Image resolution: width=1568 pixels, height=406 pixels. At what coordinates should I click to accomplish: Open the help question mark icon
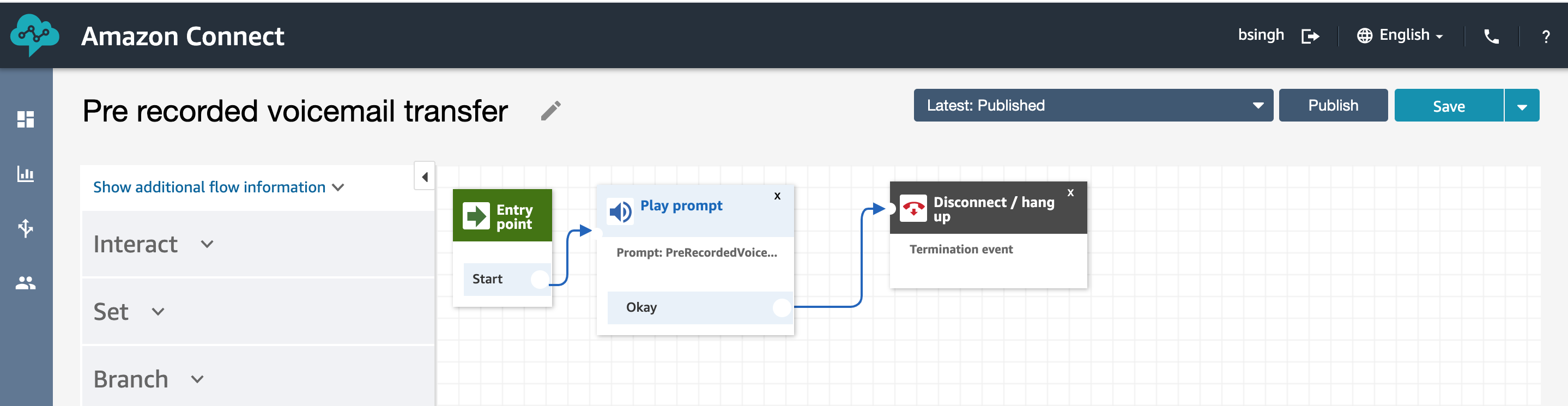point(1546,37)
